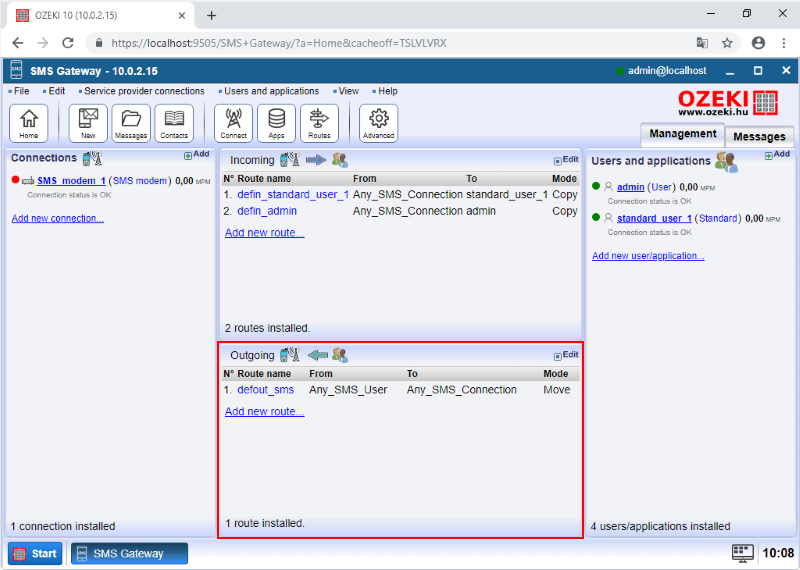Click the taskbar monitor tray icon

pos(742,553)
